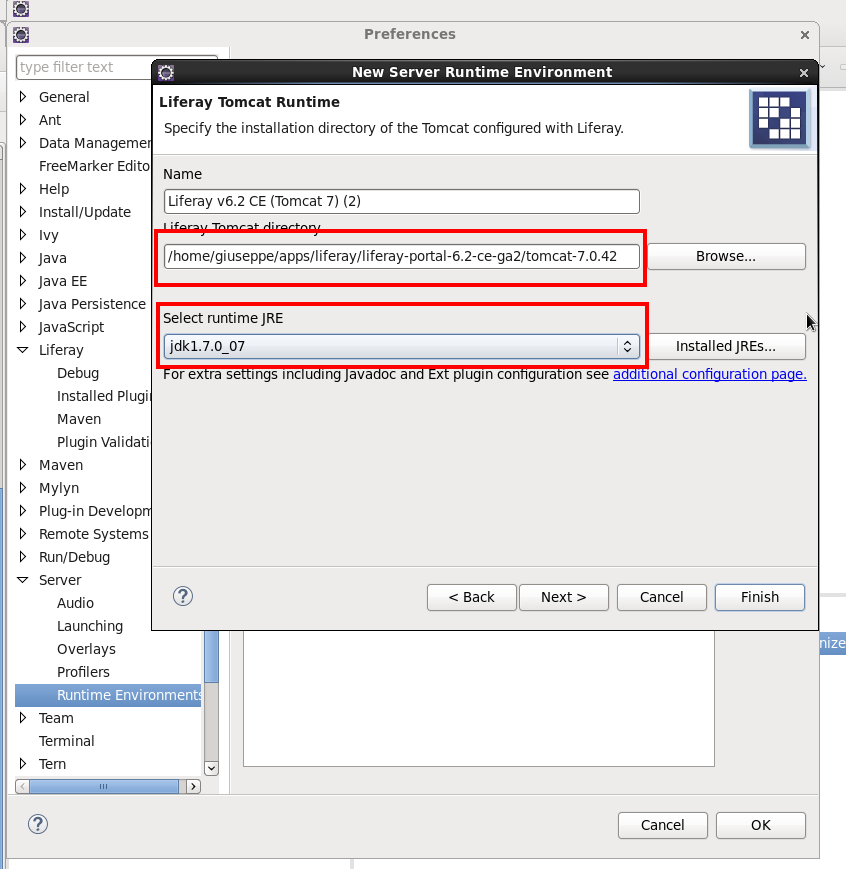846x869 pixels.
Task: Select JavaScript in preferences tree
Action: (72, 327)
